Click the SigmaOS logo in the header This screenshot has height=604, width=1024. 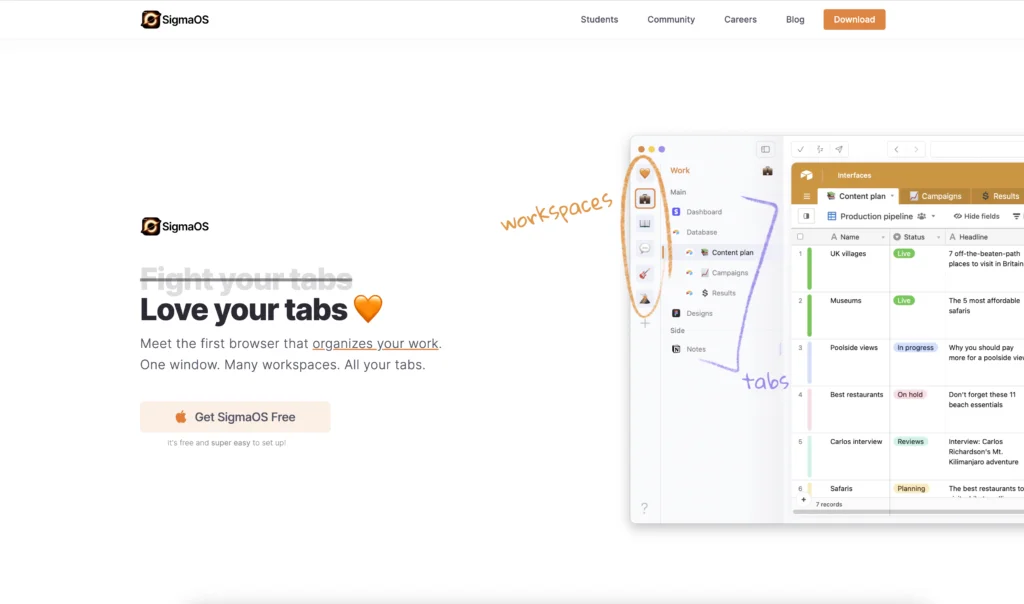tap(175, 19)
